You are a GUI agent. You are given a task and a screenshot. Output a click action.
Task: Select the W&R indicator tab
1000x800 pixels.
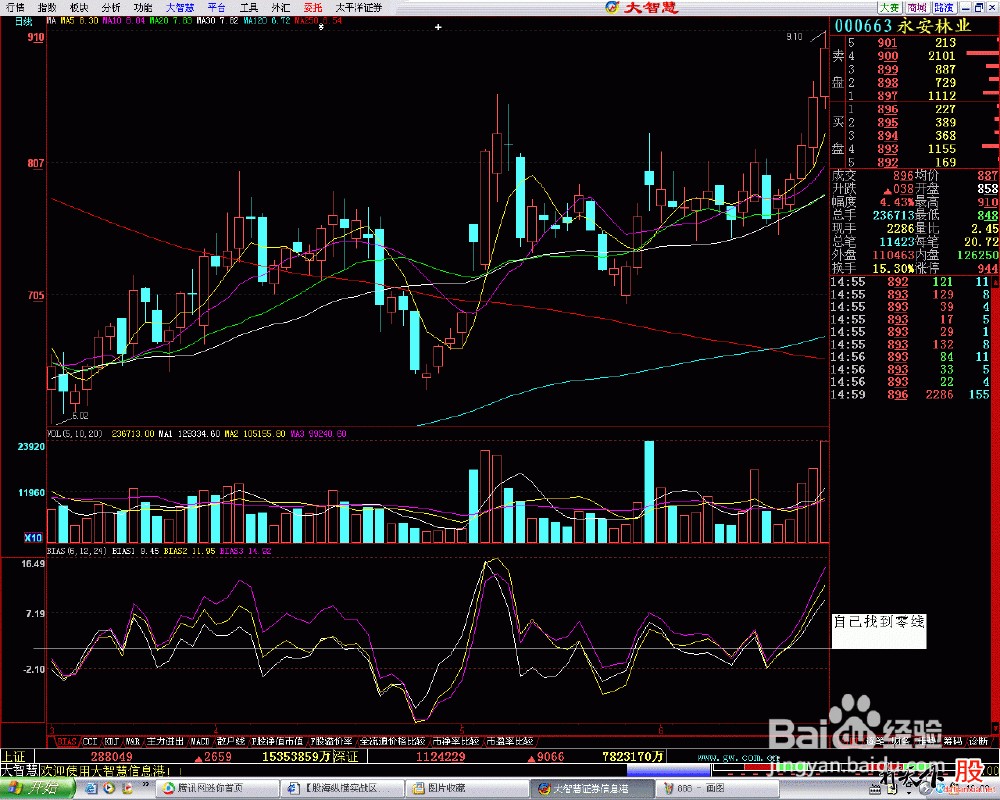(x=133, y=741)
